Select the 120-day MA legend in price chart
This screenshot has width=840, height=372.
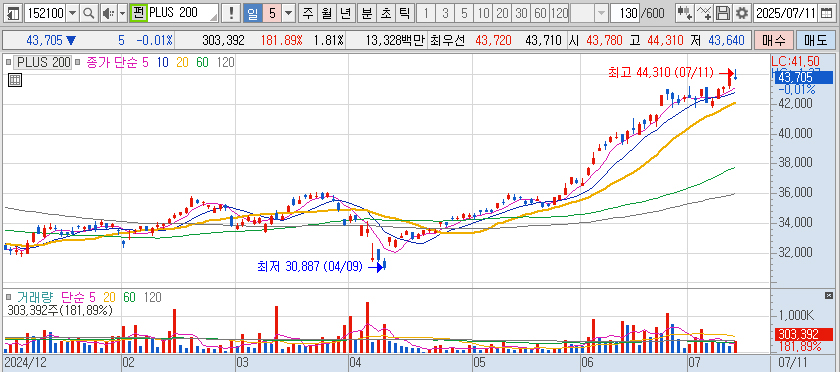(225, 63)
